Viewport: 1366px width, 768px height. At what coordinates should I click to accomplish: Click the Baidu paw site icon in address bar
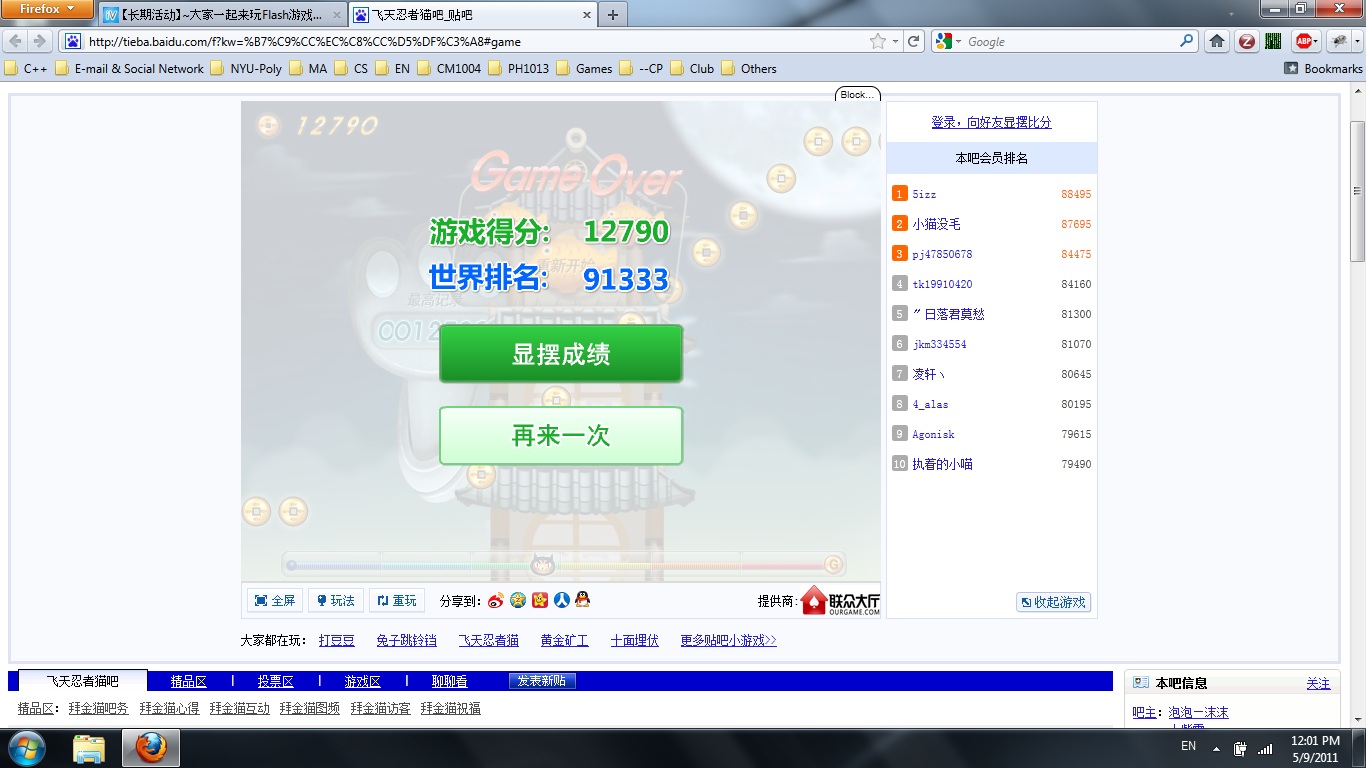click(73, 41)
